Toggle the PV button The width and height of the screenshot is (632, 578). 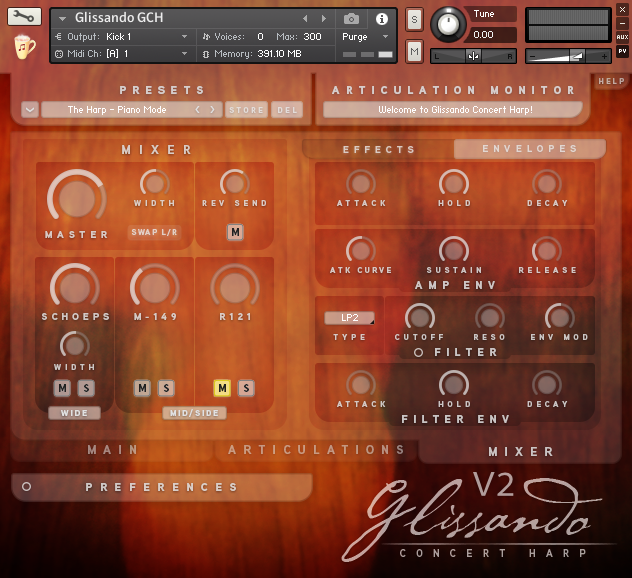622,51
